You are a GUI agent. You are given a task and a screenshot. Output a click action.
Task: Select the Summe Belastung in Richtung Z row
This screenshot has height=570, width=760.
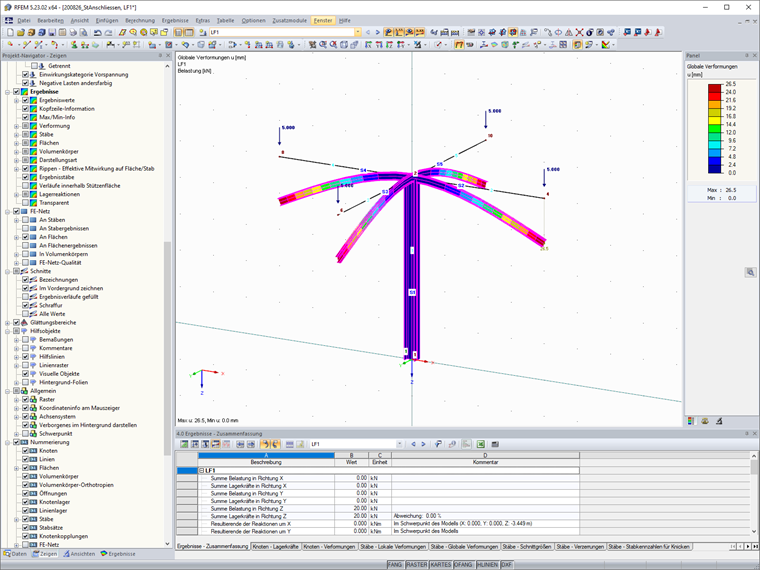(378, 508)
